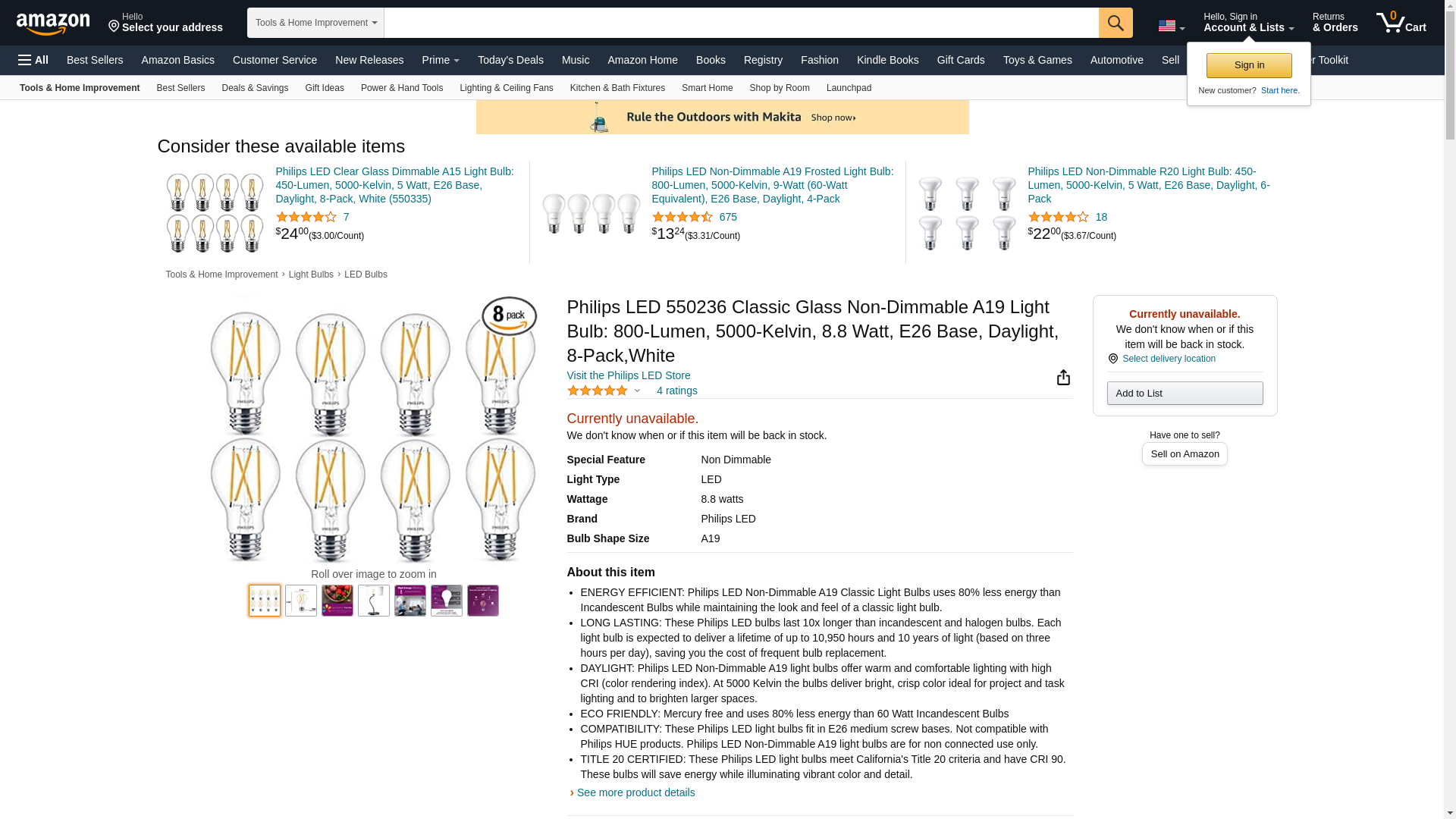Click inside the search text field

point(741,23)
